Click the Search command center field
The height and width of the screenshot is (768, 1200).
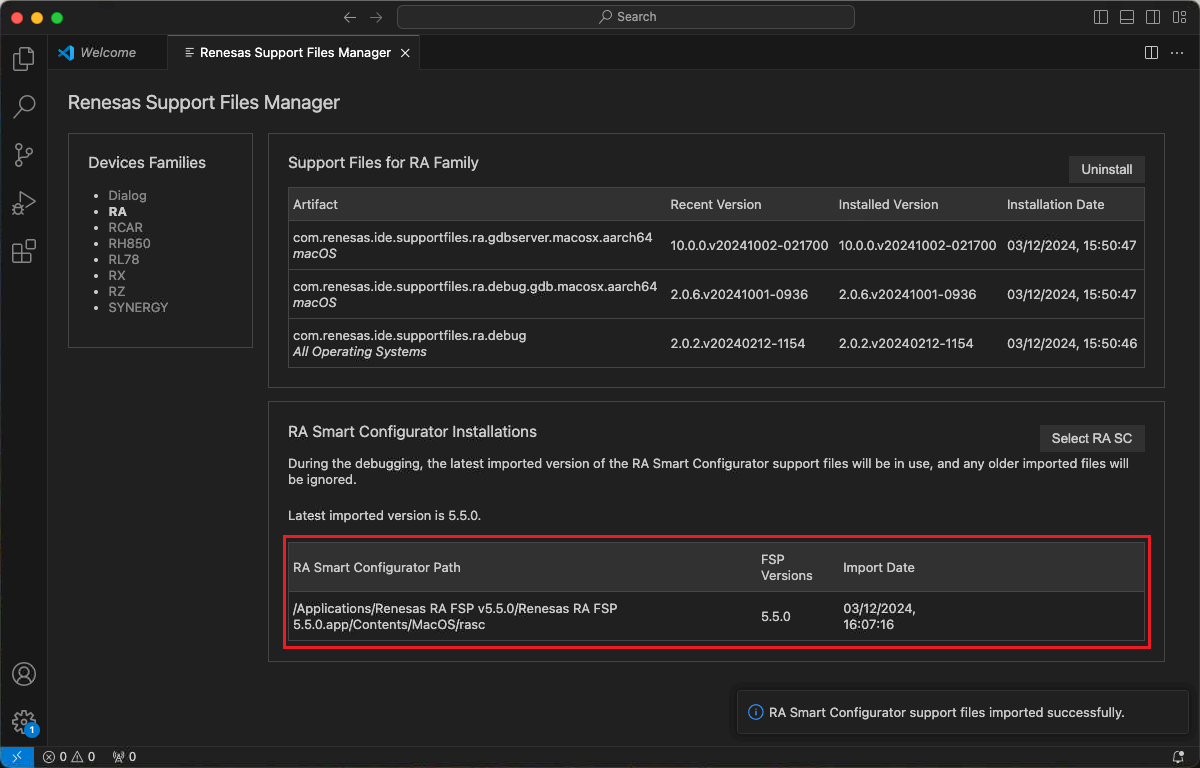[x=626, y=17]
